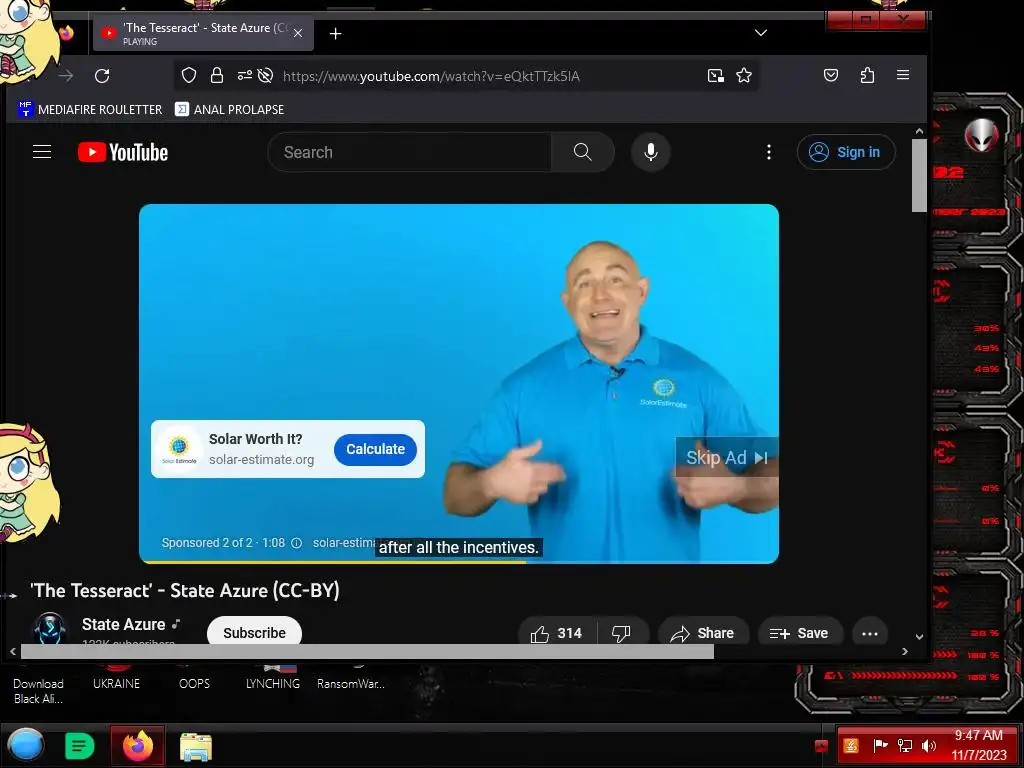Click the scroll up arrow of vertical scrollbar
1024x768 pixels.
pos(920,131)
